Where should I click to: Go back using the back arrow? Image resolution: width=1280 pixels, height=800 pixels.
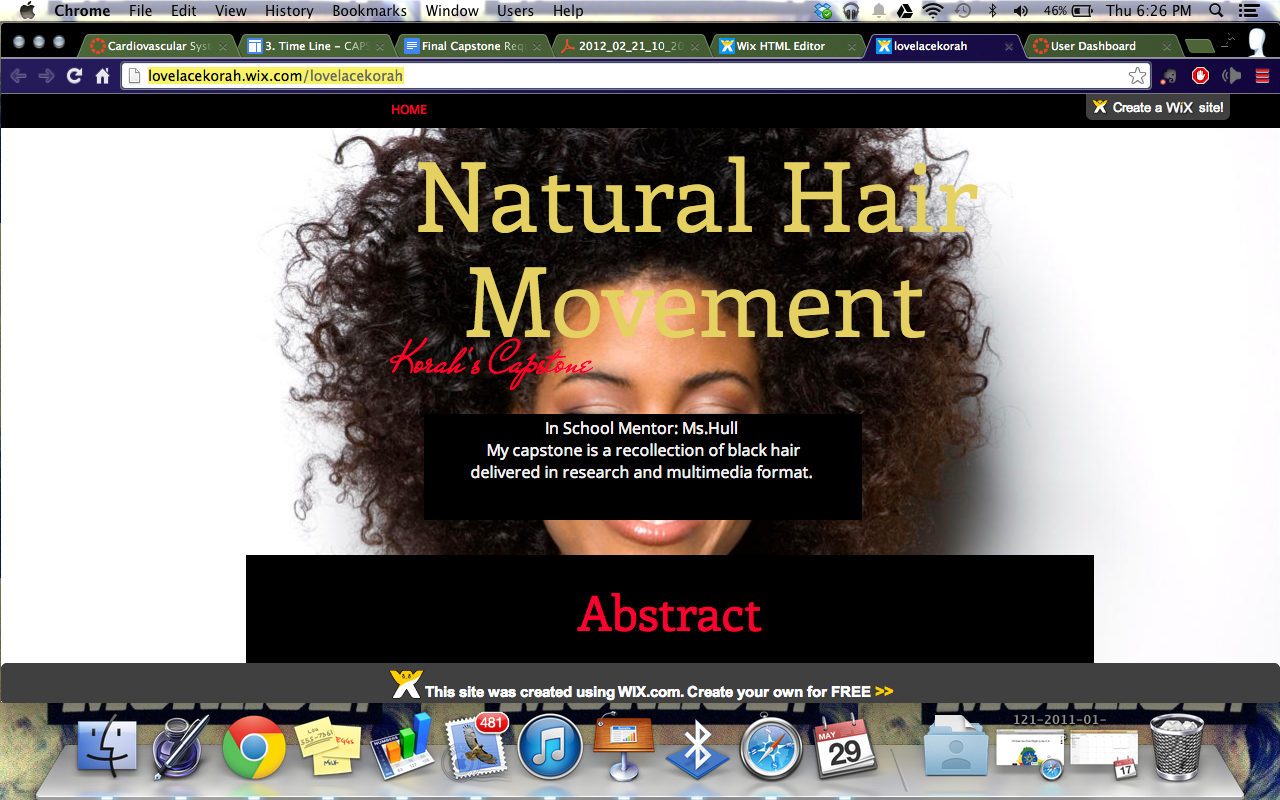pos(18,76)
